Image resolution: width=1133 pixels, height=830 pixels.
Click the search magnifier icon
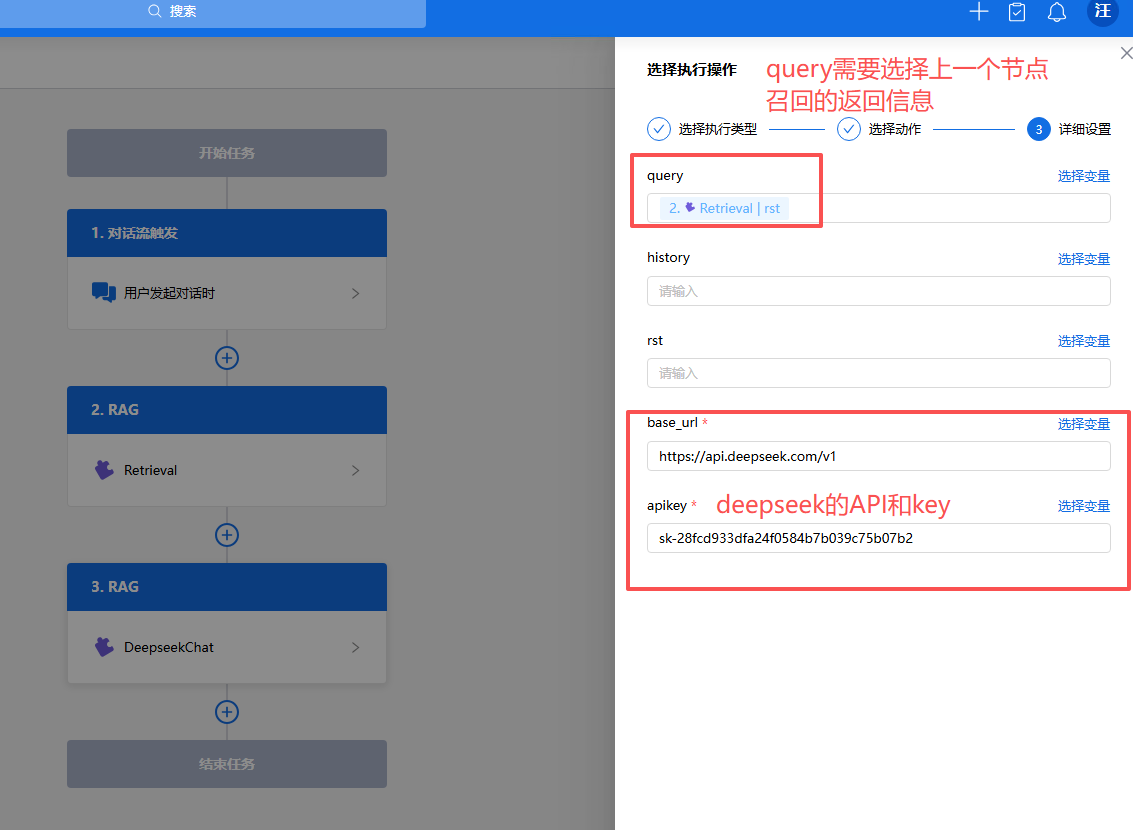click(154, 11)
